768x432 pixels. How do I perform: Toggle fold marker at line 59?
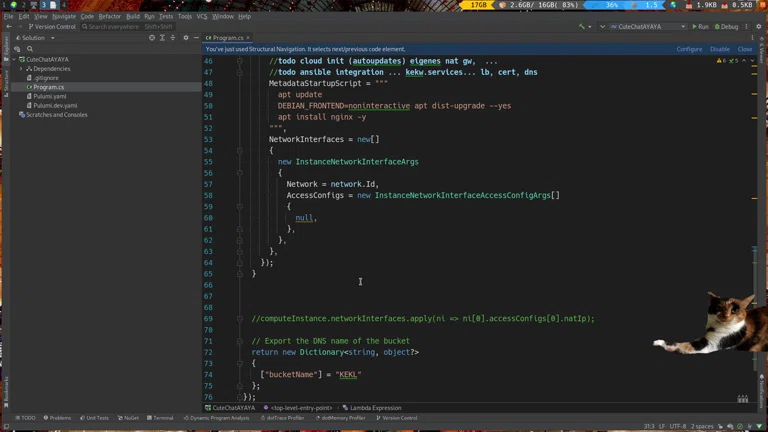pyautogui.click(x=240, y=207)
